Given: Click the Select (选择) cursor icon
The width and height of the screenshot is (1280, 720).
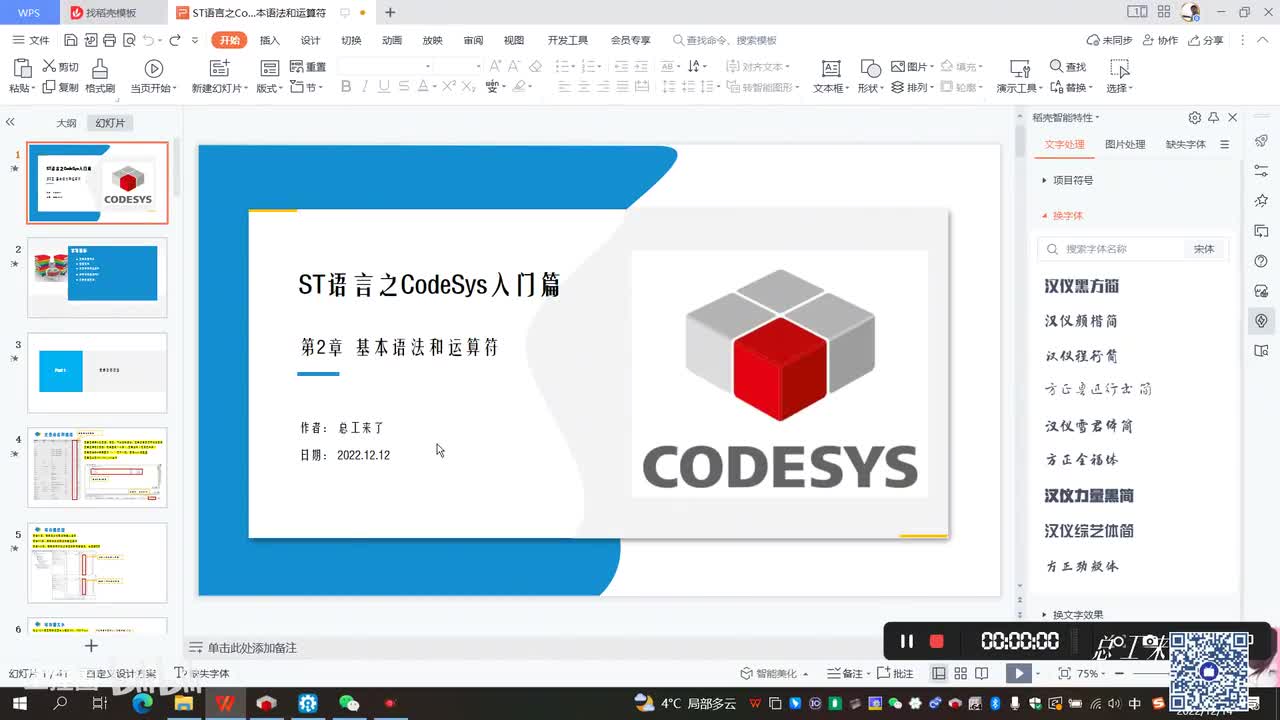Looking at the screenshot, I should coord(1120,68).
